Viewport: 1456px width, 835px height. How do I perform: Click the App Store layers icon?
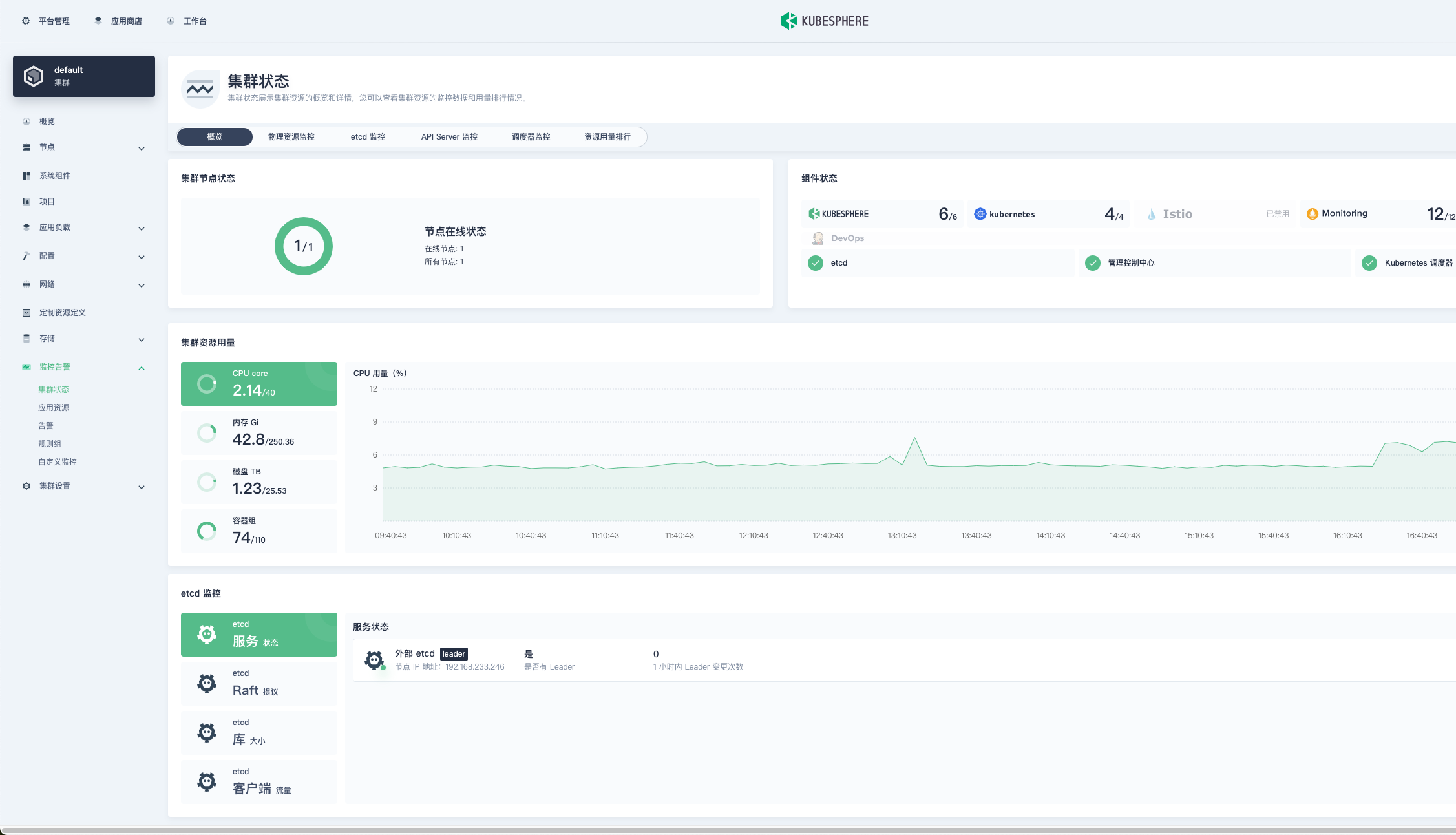(x=98, y=21)
